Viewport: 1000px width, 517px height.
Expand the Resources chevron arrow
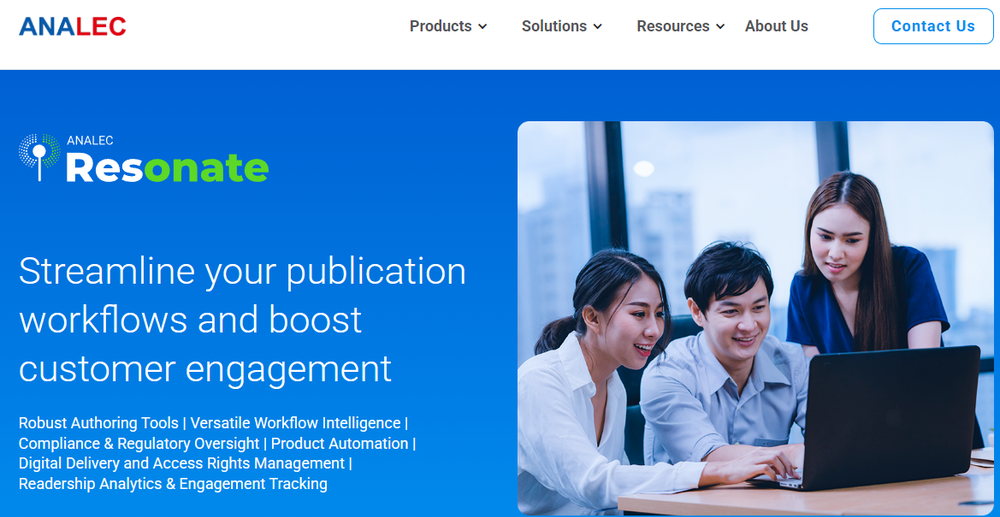[x=721, y=27]
